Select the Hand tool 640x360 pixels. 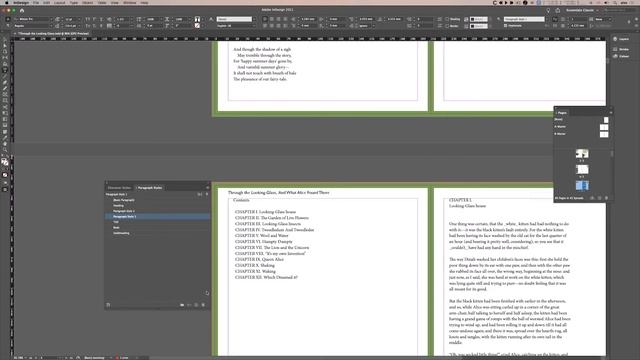pos(5,144)
